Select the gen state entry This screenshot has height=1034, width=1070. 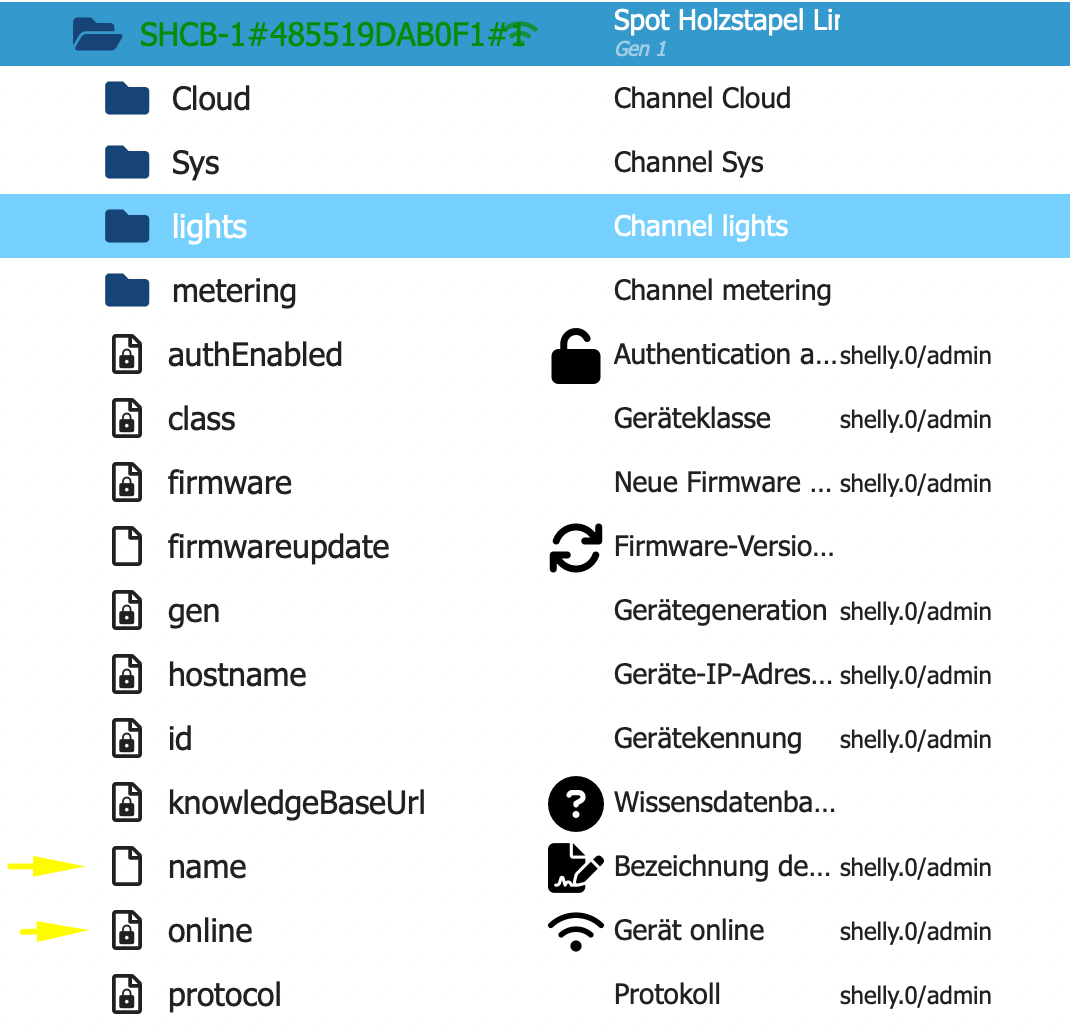193,612
